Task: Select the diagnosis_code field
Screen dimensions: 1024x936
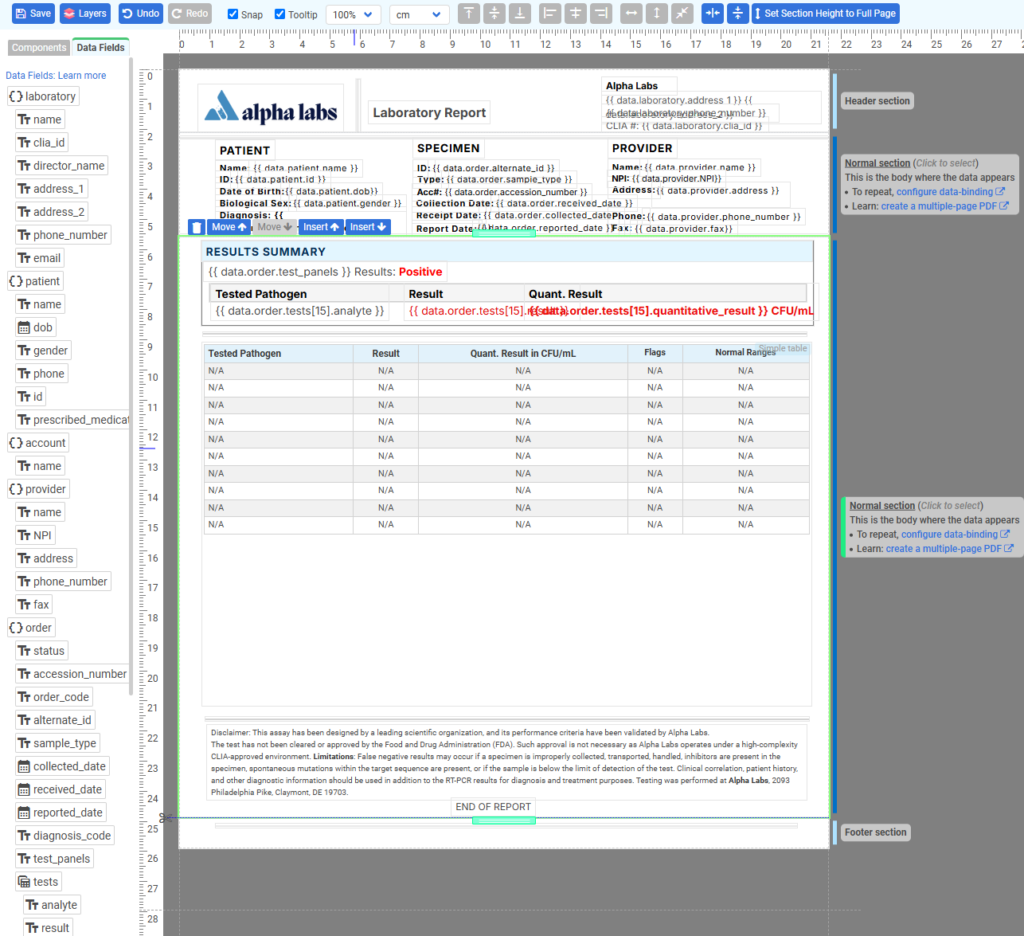Action: point(65,835)
